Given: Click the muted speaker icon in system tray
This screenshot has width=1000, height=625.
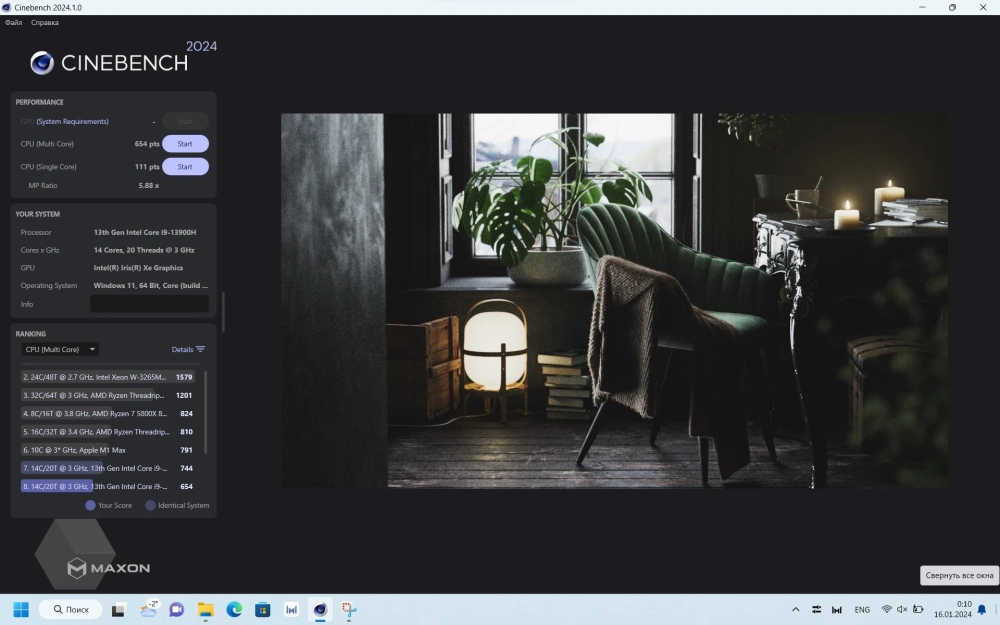Looking at the screenshot, I should pyautogui.click(x=902, y=609).
